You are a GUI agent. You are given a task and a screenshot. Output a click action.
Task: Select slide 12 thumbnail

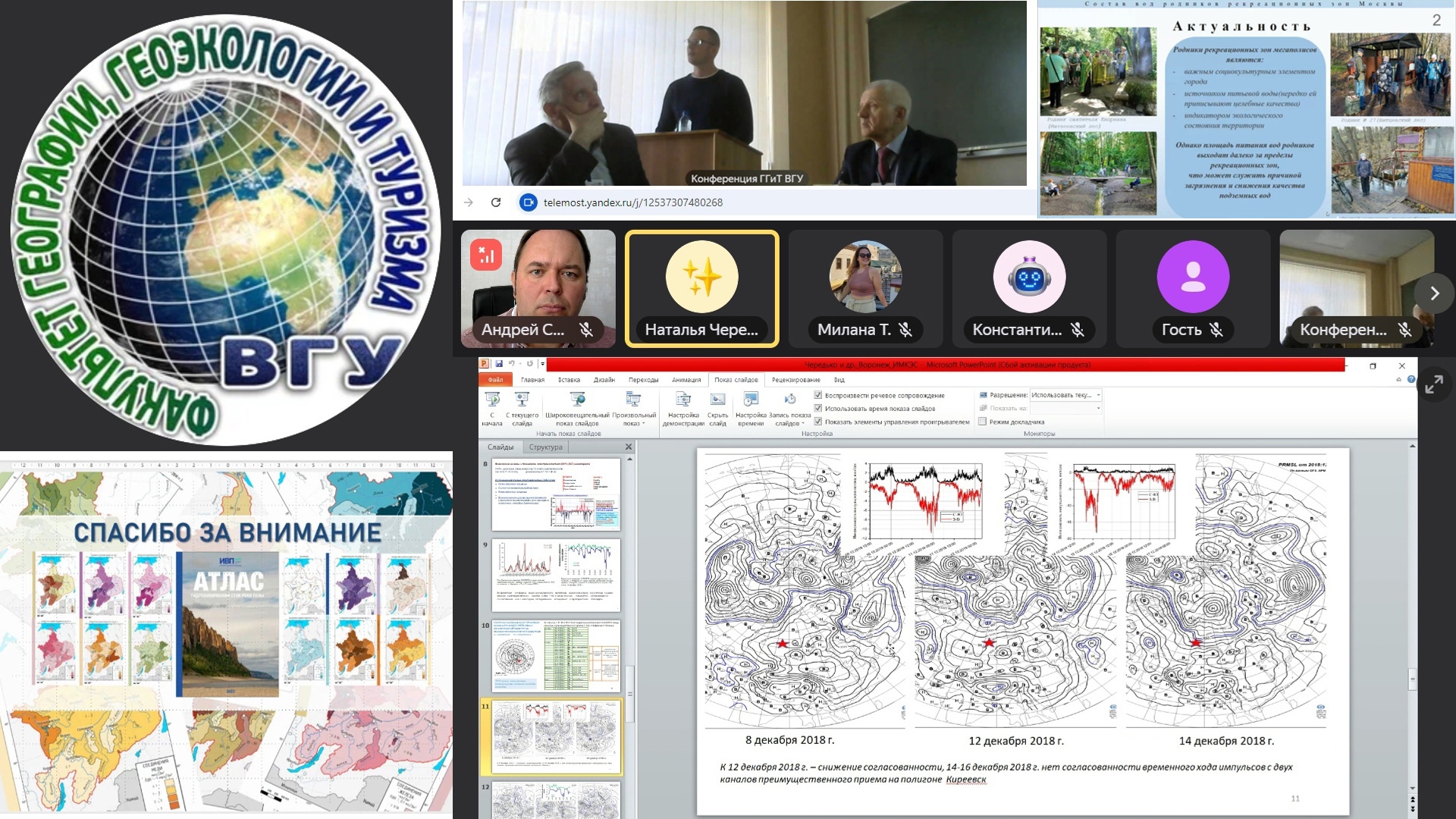pos(556,800)
